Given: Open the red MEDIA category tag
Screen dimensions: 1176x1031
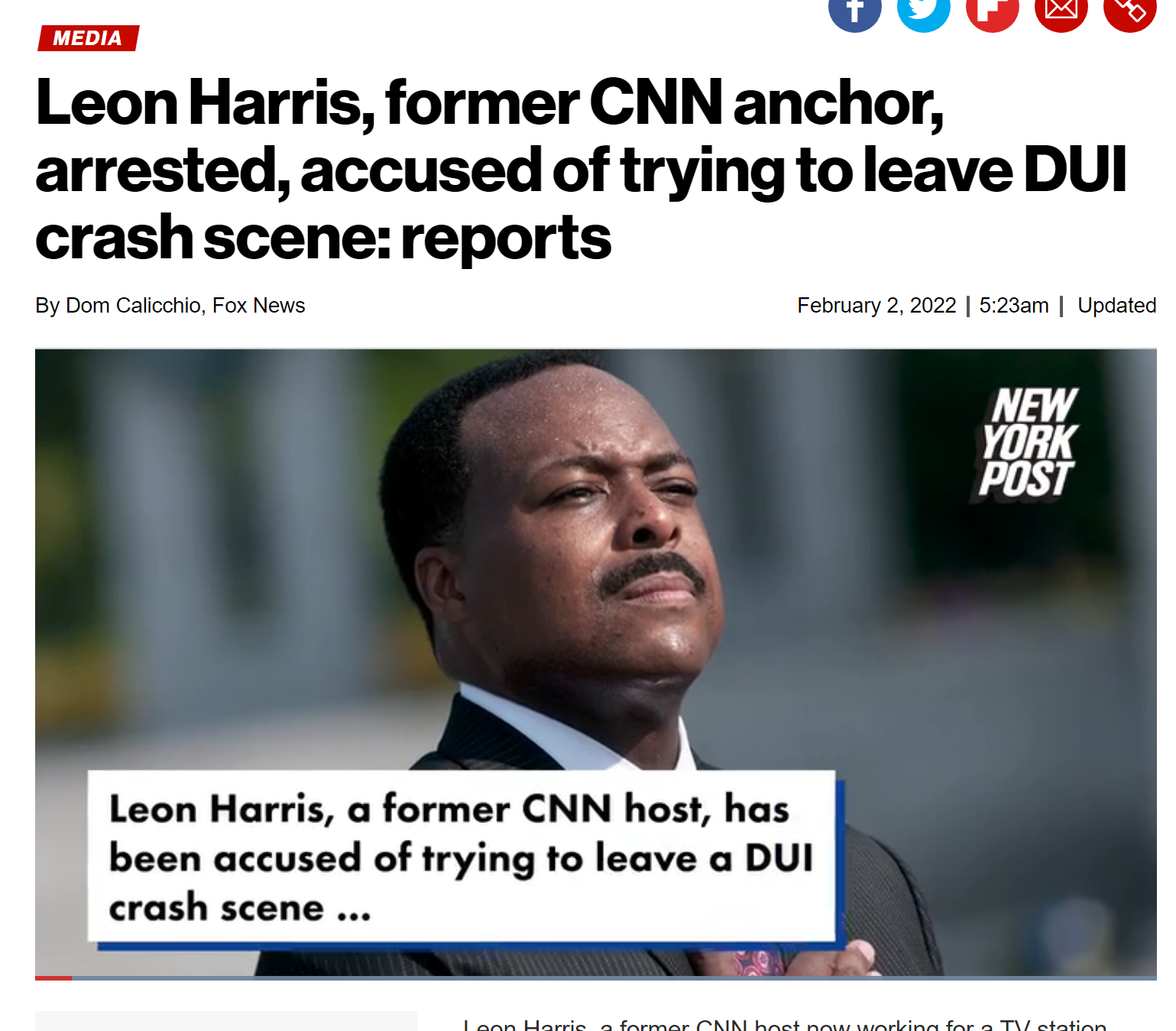Looking at the screenshot, I should tap(89, 38).
